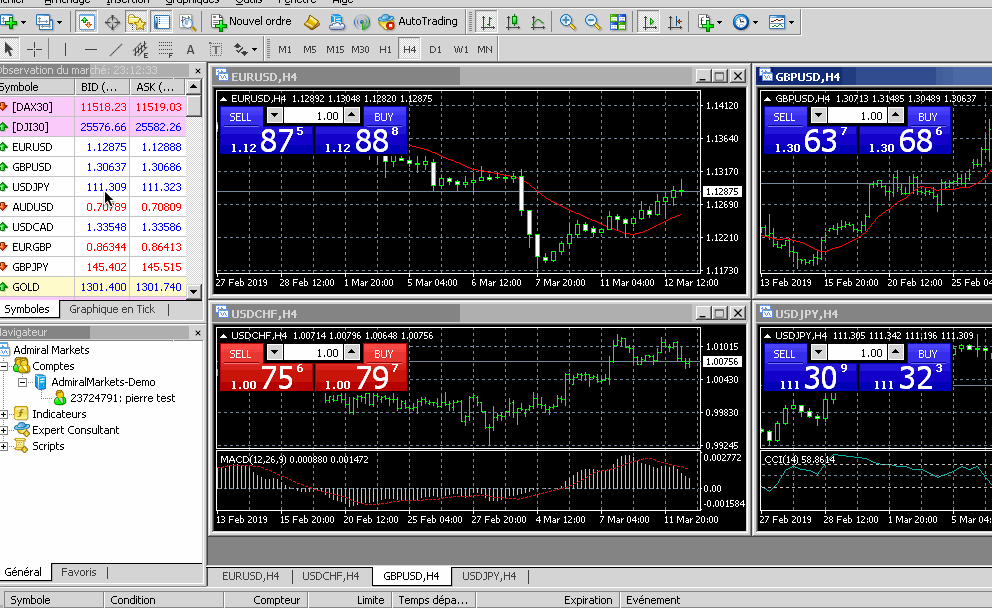The image size is (992, 608).
Task: Open the EURUSD volume dropdown arrow
Action: pyautogui.click(x=274, y=116)
